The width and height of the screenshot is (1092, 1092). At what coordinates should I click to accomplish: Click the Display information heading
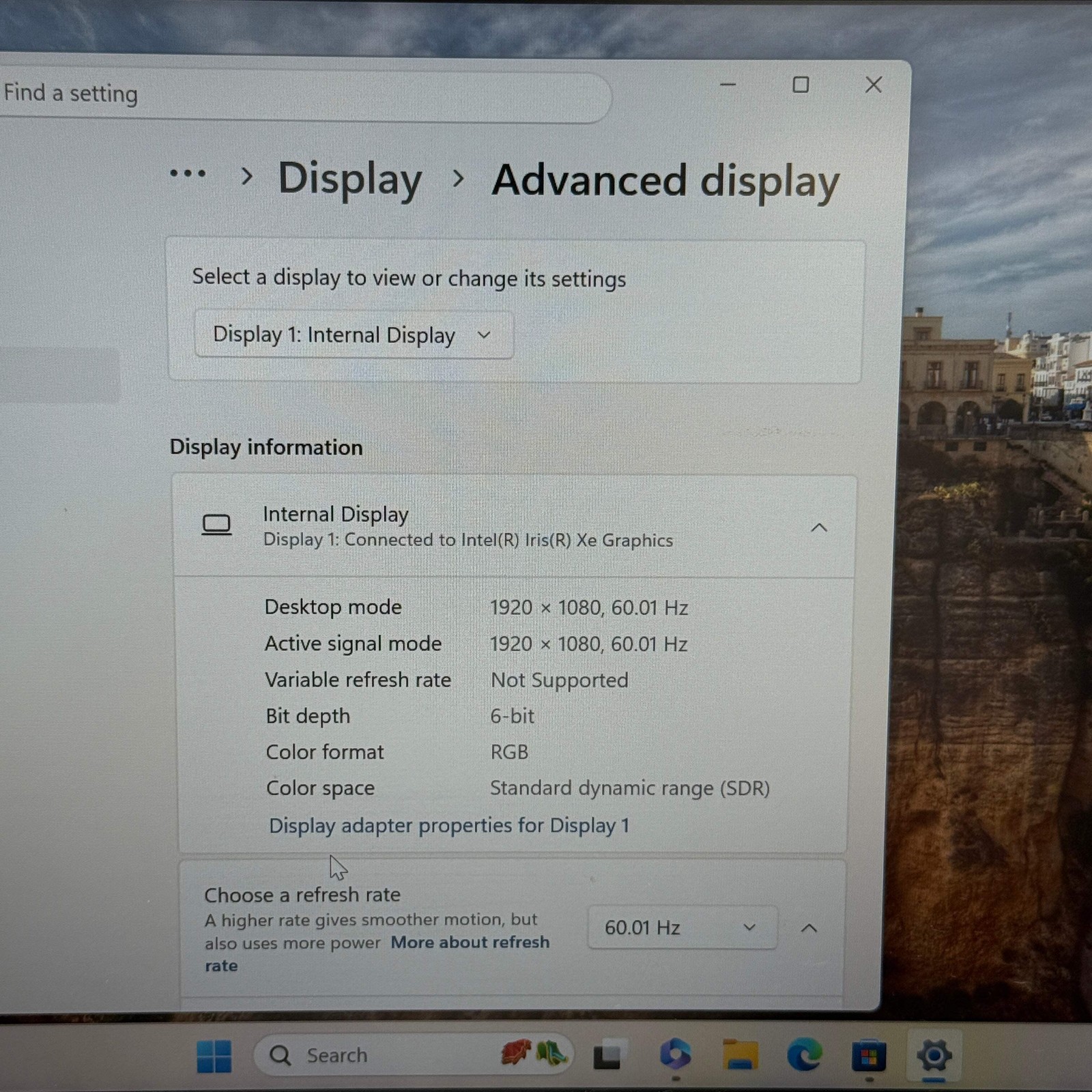click(x=266, y=447)
